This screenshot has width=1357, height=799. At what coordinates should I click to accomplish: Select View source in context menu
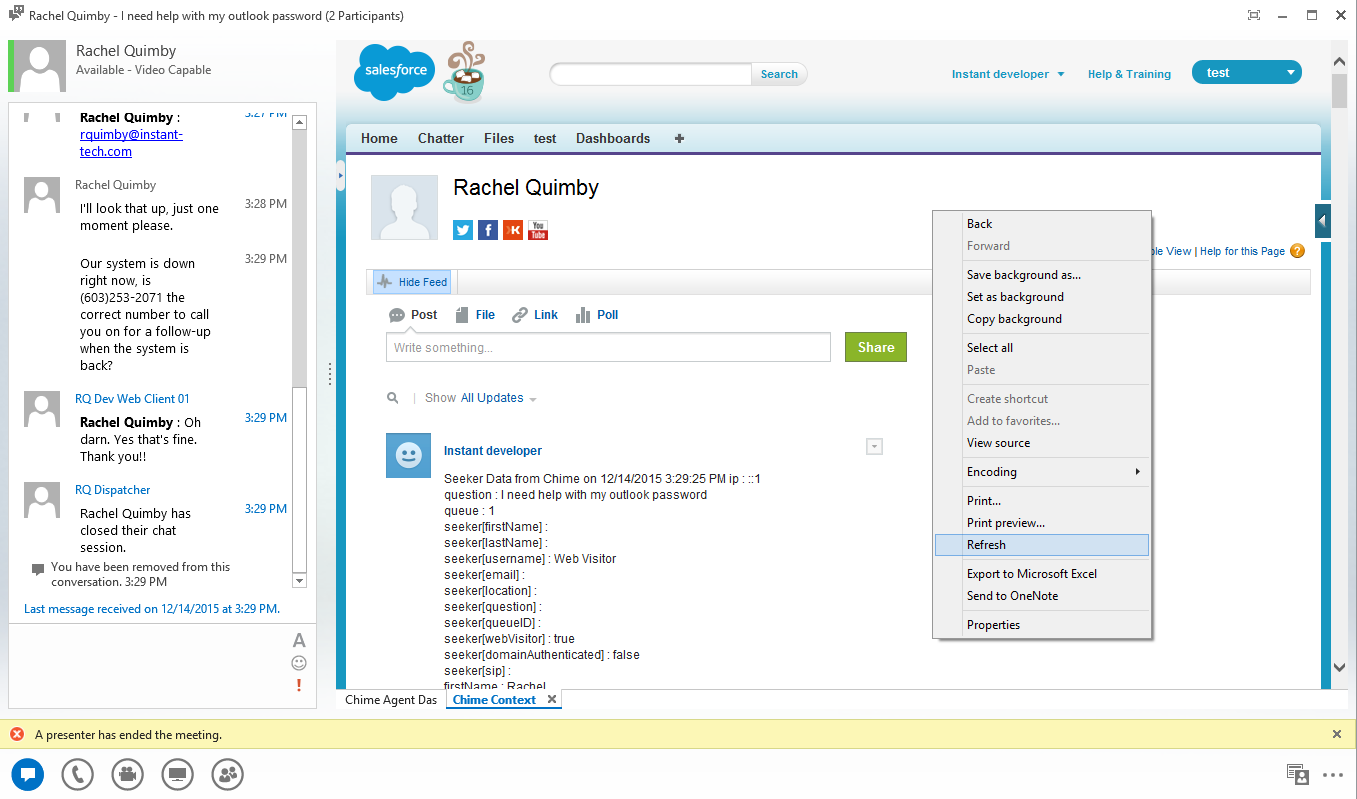click(1041, 443)
